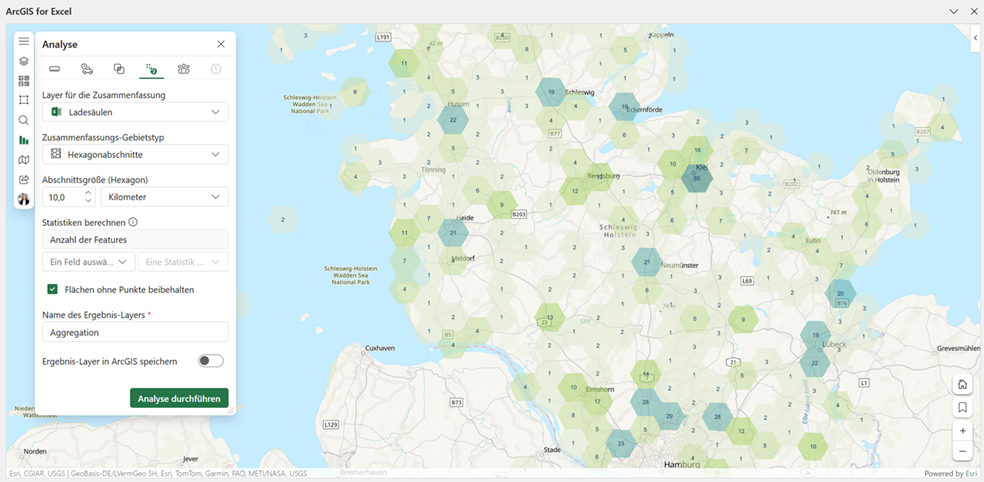Click the map Home extent button
The width and height of the screenshot is (984, 482).
[x=962, y=384]
